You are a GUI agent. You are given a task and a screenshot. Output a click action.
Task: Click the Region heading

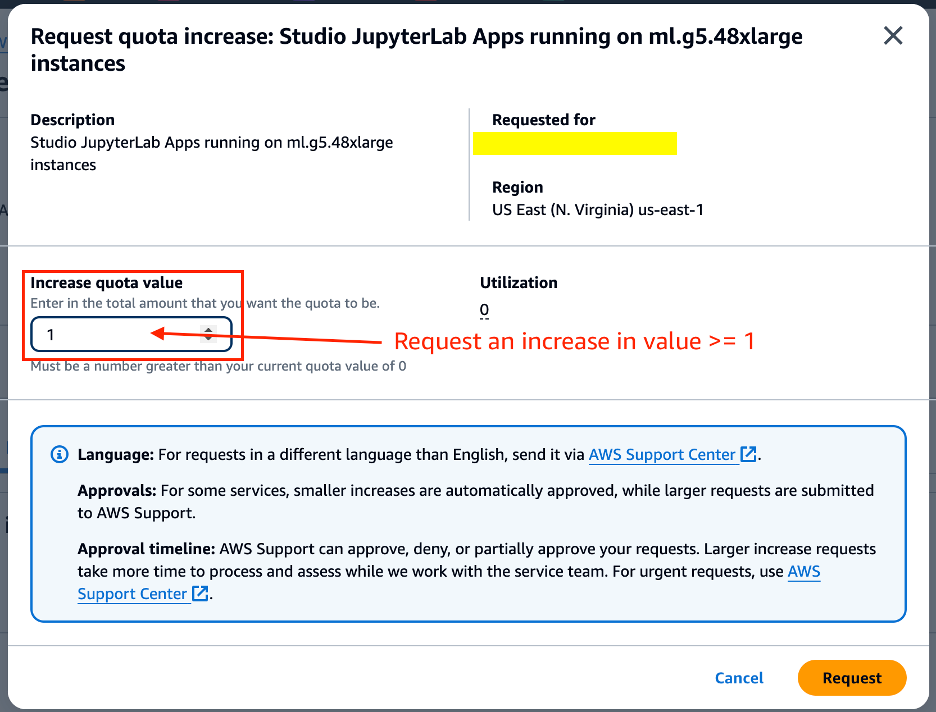[x=517, y=187]
